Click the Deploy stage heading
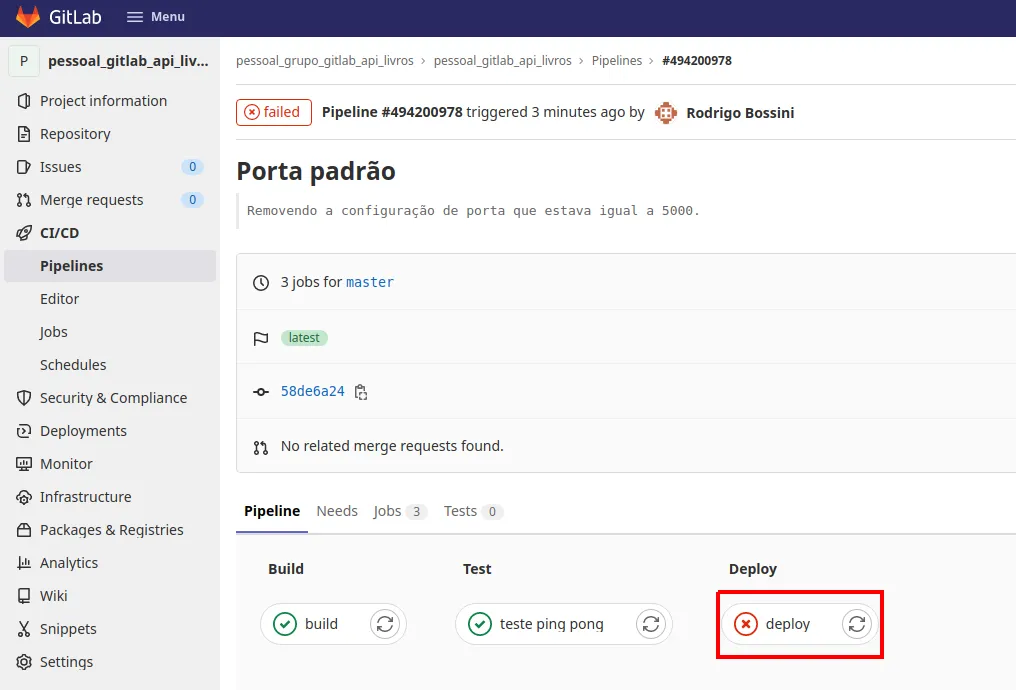This screenshot has height=690, width=1016. tap(753, 569)
